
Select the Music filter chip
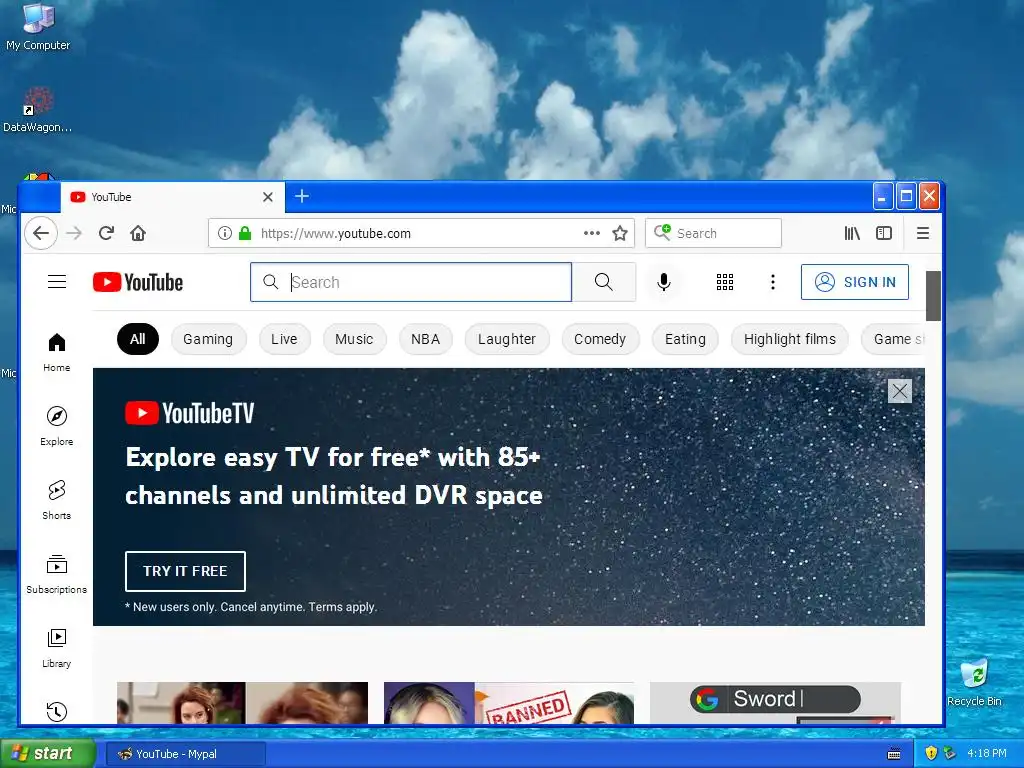(354, 339)
